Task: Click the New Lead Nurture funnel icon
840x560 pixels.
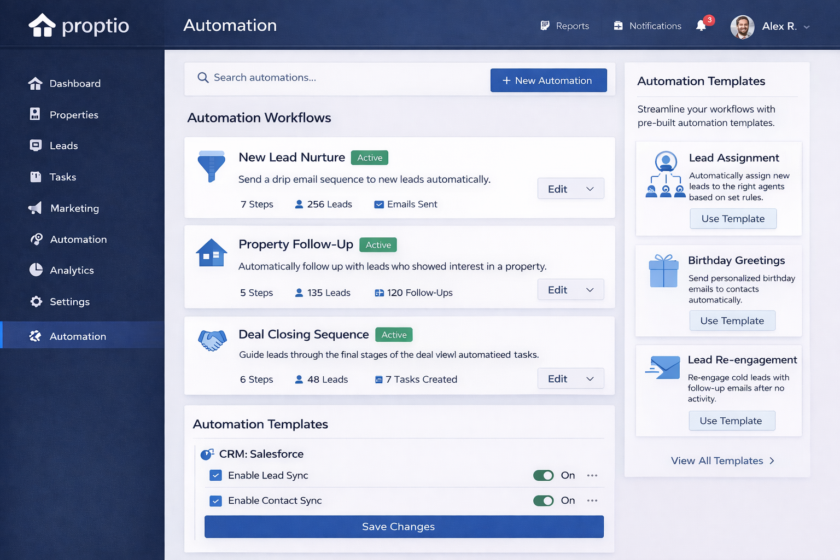Action: (211, 166)
